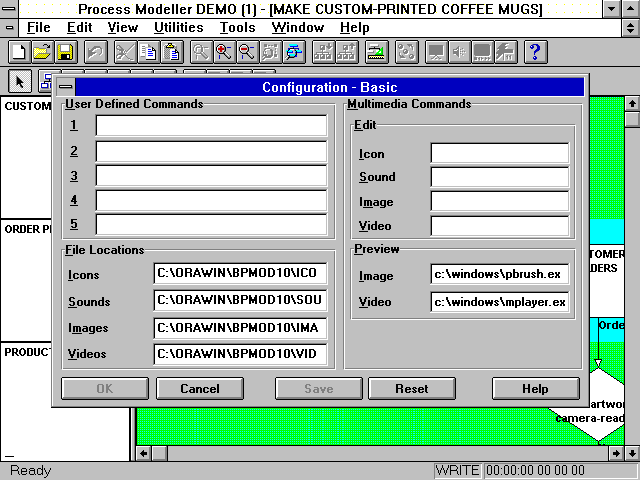Click the User Defined Command 1 field
The width and height of the screenshot is (640, 480).
pos(211,125)
